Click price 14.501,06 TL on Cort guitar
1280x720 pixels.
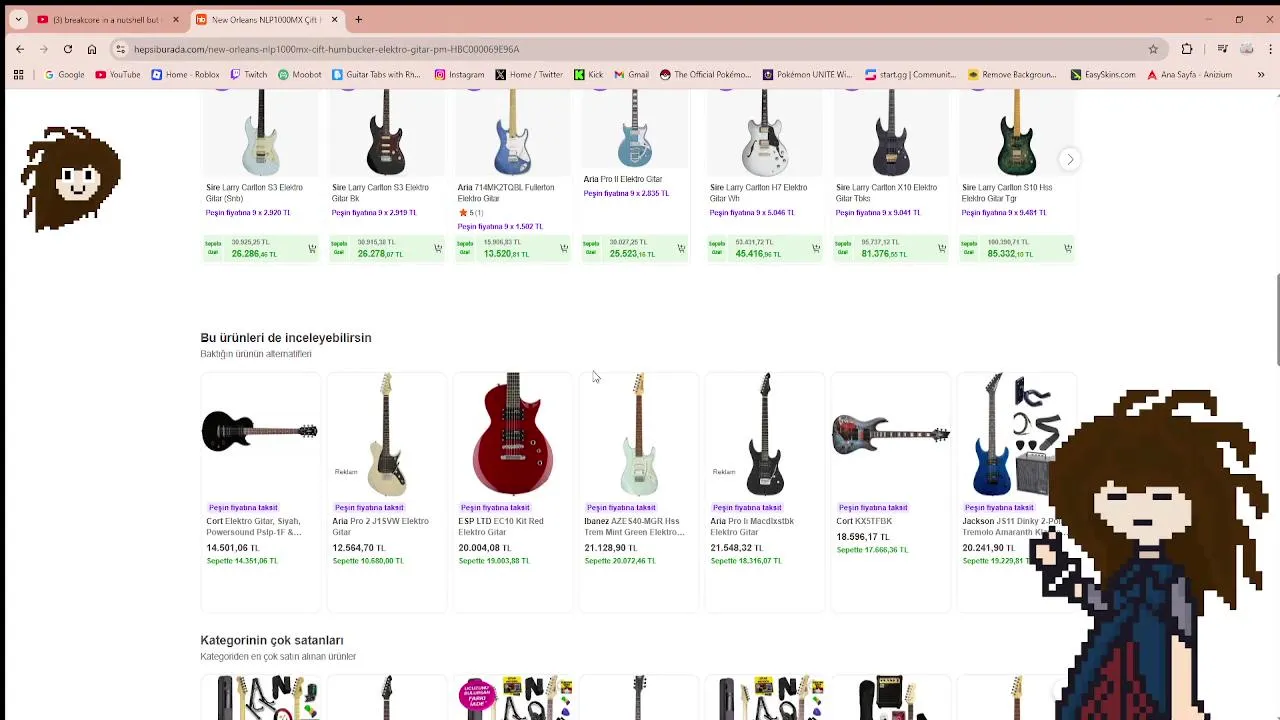click(x=232, y=548)
